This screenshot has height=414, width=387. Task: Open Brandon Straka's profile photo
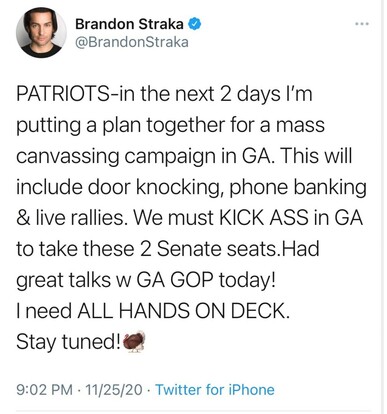click(x=41, y=33)
